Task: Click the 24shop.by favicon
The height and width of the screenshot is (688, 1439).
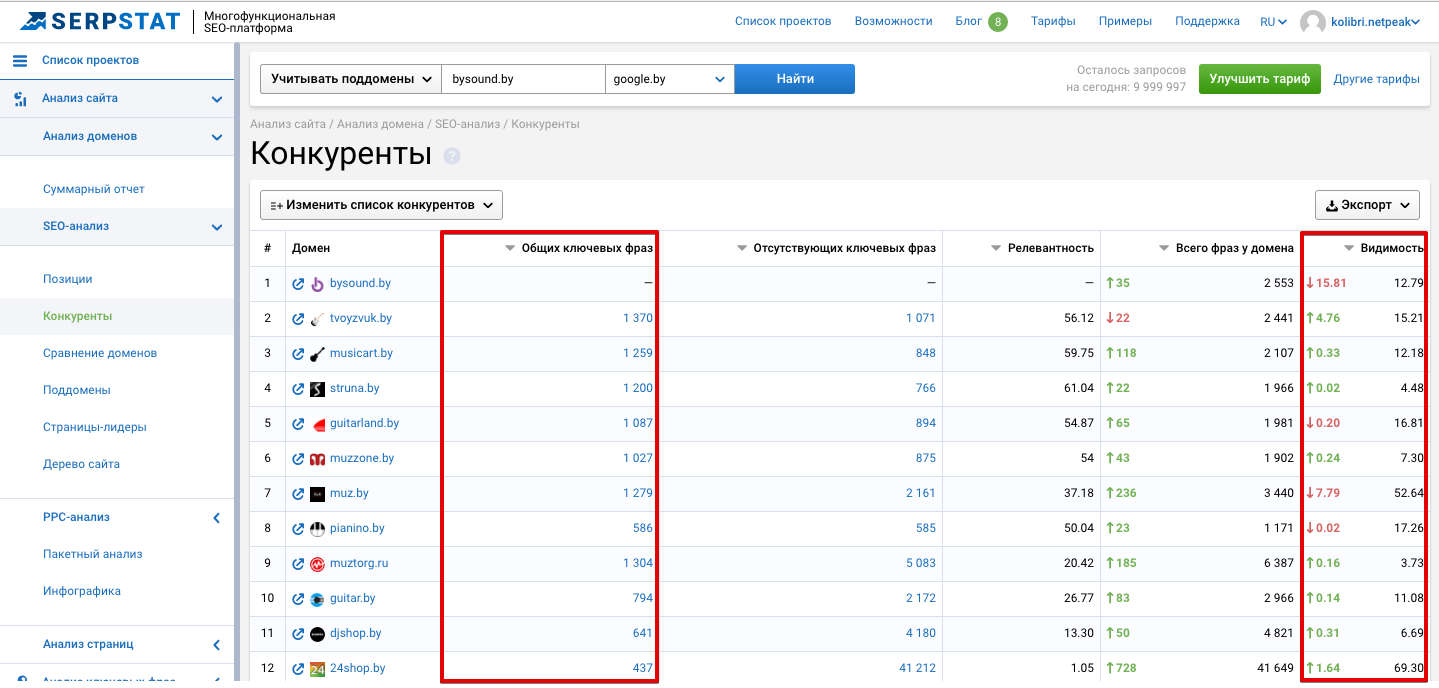Action: (317, 669)
